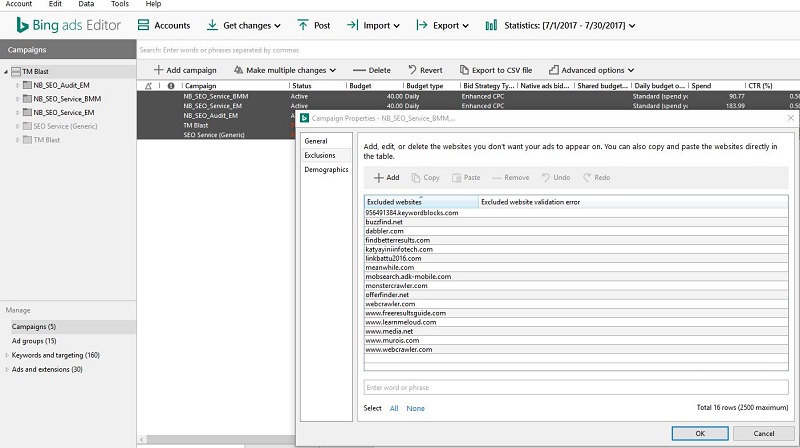Open the Accounts manager
The height and width of the screenshot is (448, 800).
point(164,26)
